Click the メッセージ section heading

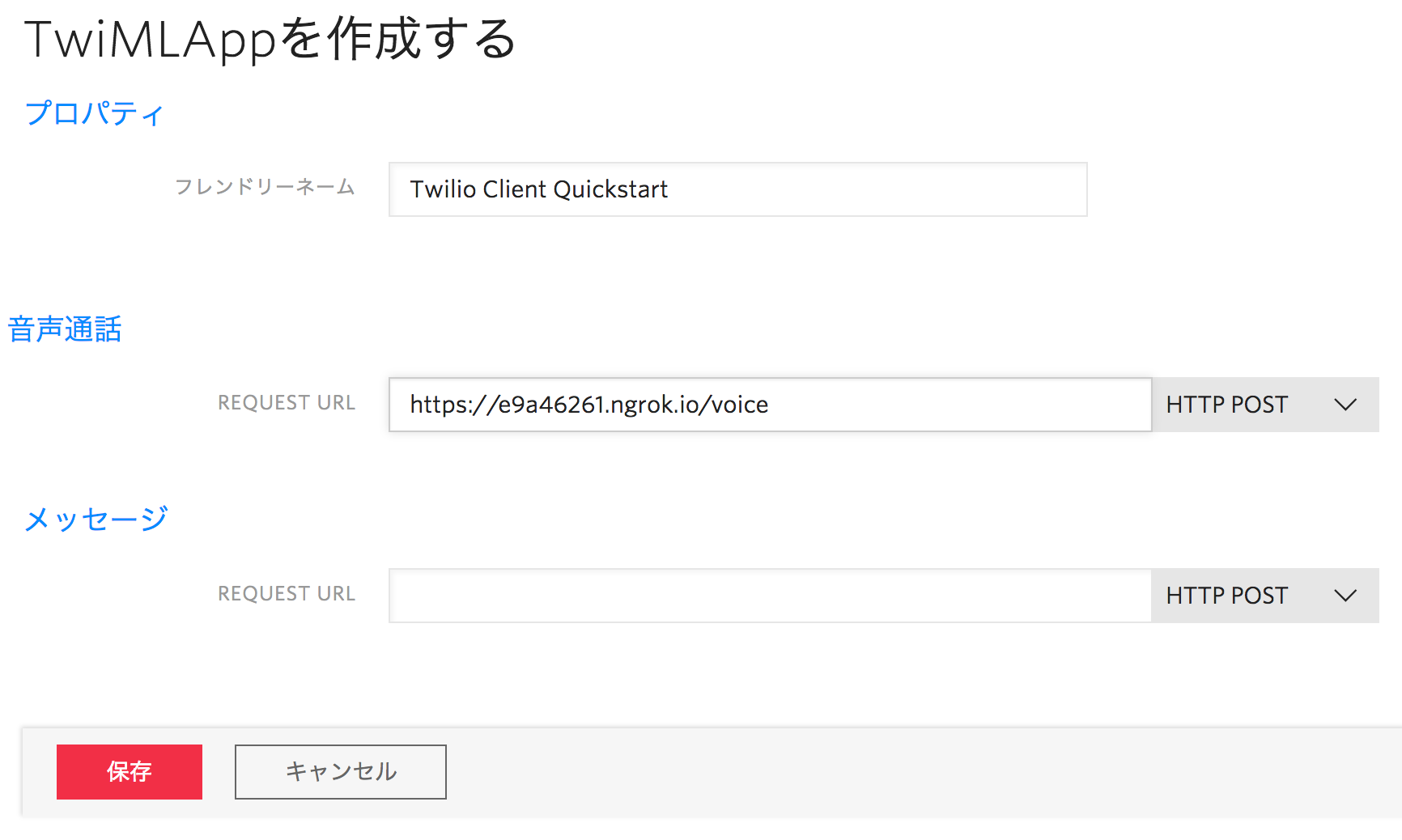[x=95, y=518]
